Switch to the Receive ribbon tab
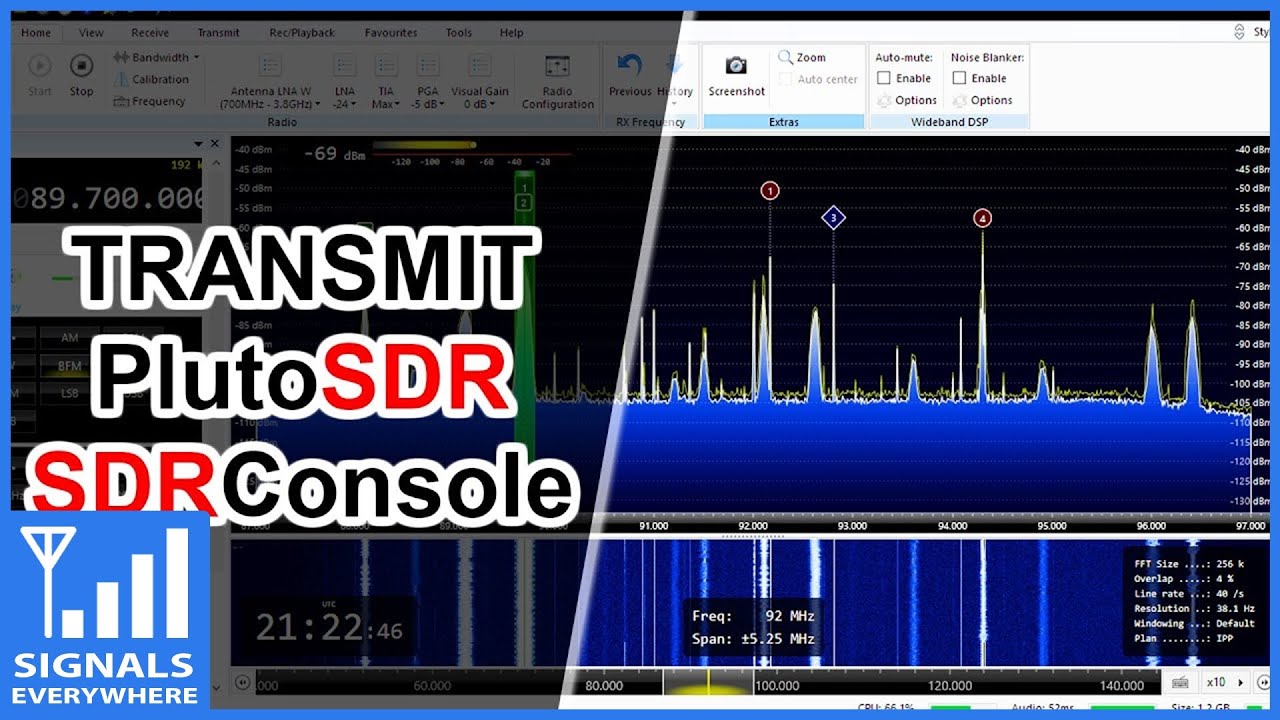This screenshot has height=720, width=1280. tap(150, 33)
